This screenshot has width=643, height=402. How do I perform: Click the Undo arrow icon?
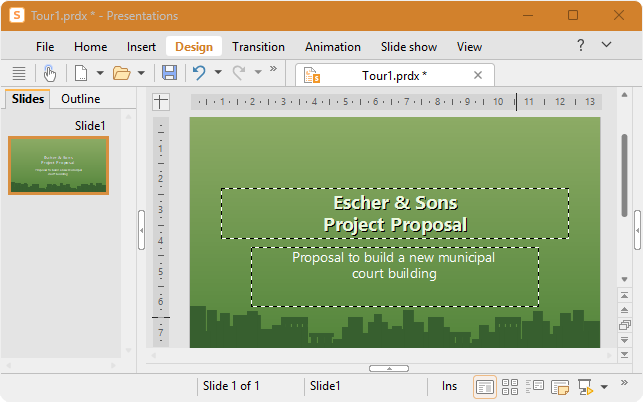199,73
